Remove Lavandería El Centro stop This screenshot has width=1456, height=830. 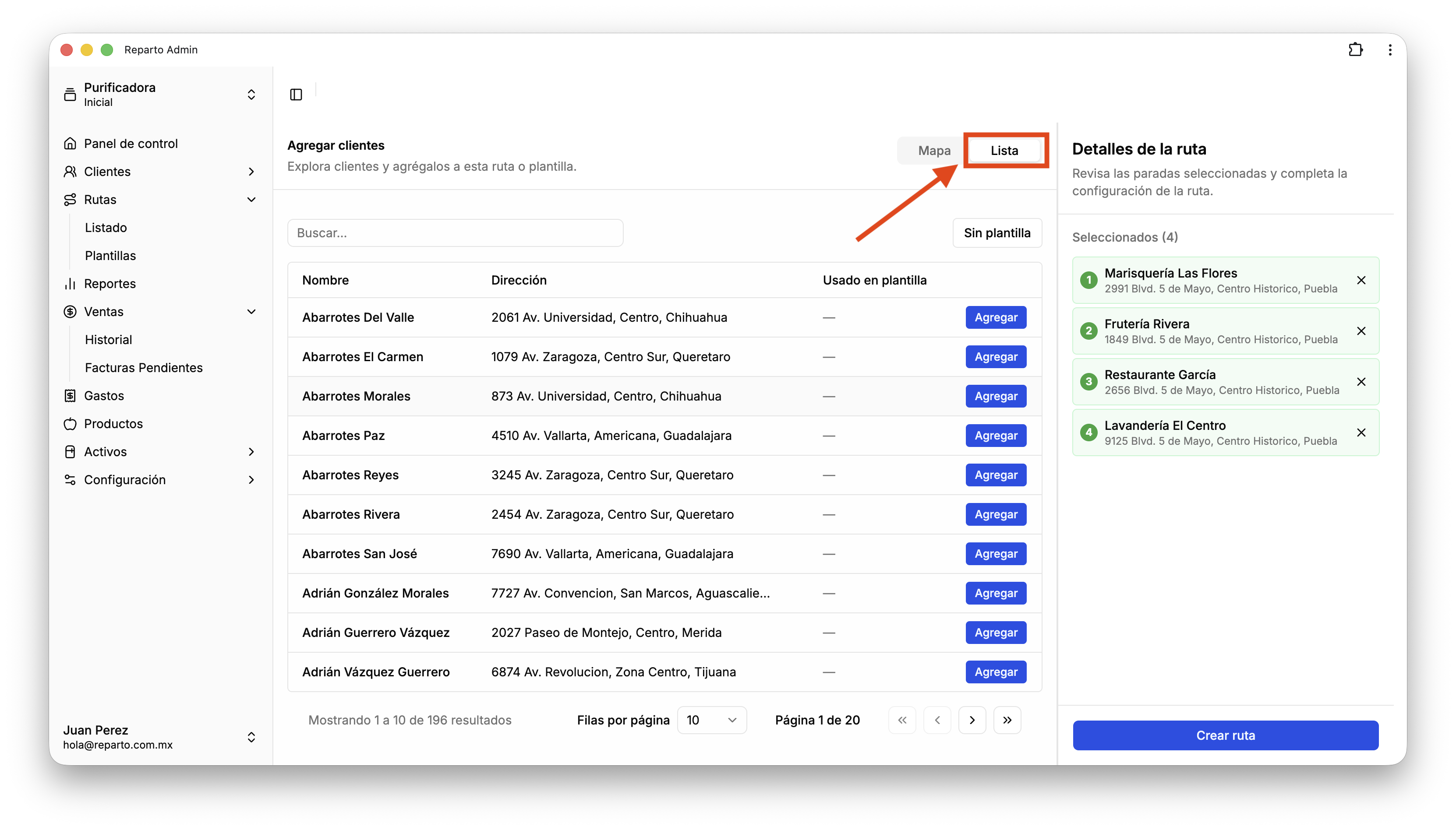1361,433
